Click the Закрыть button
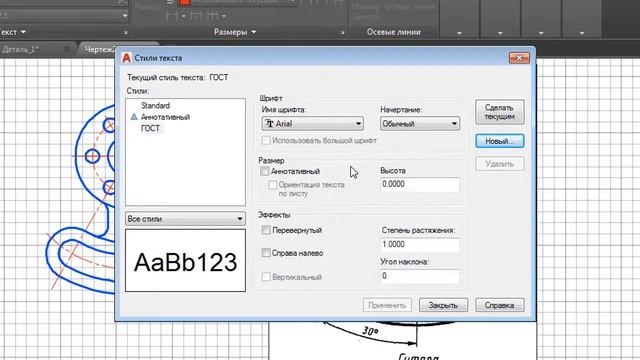The image size is (640, 360). [x=443, y=305]
